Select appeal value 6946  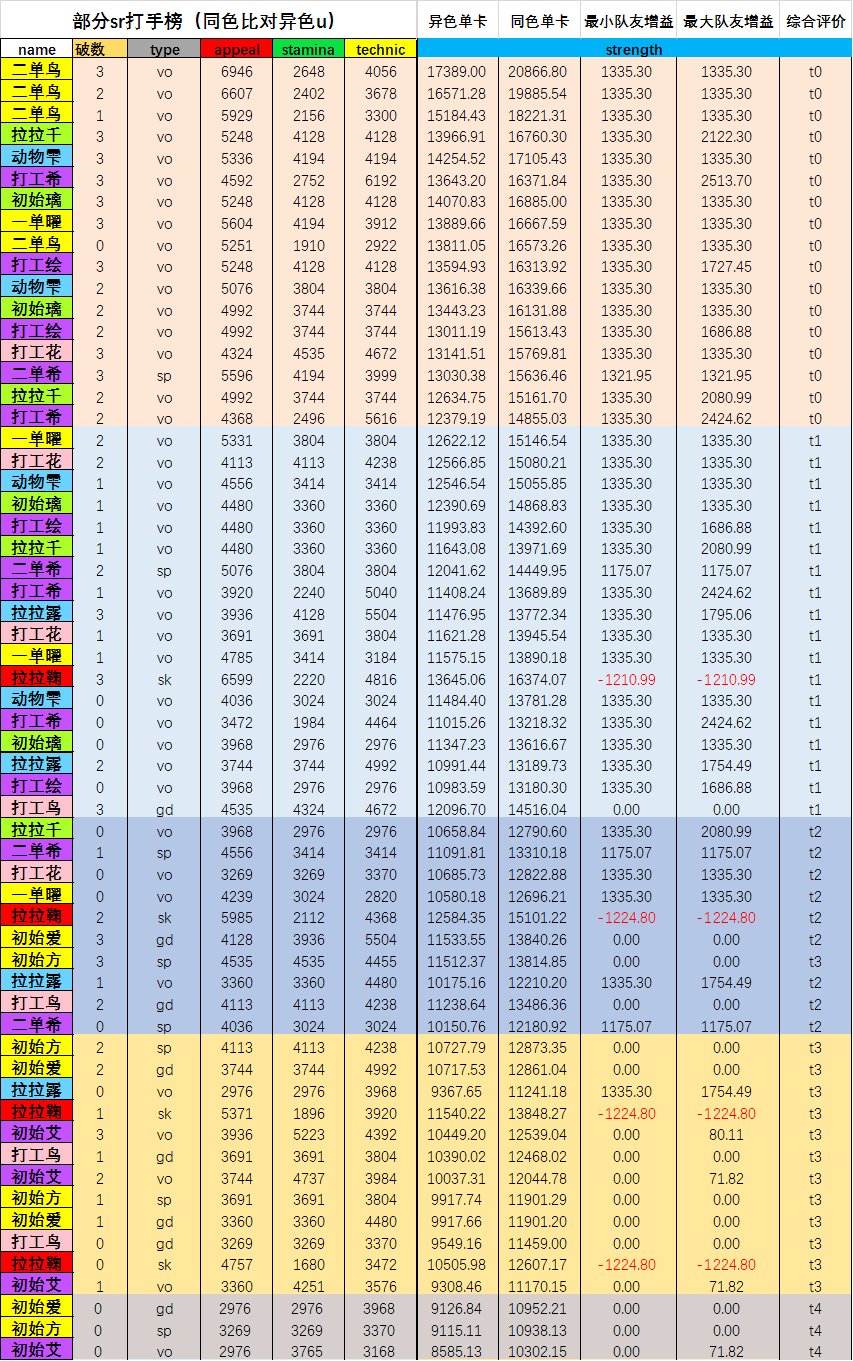[x=236, y=71]
